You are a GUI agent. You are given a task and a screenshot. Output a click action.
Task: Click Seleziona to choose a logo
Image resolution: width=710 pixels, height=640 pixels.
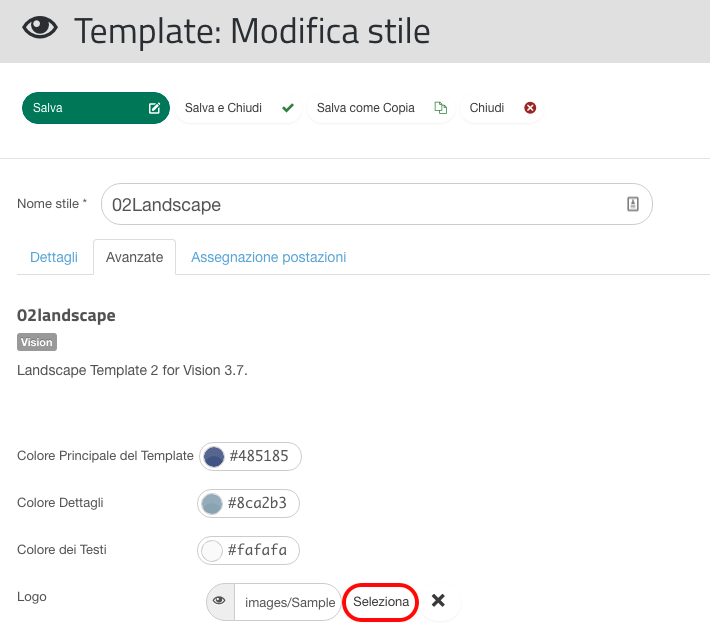(x=381, y=602)
